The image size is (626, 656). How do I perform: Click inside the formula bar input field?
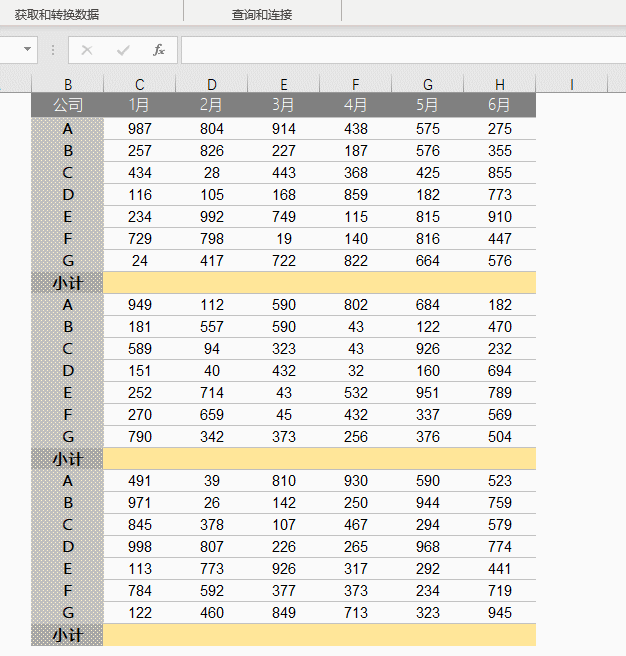pyautogui.click(x=400, y=50)
